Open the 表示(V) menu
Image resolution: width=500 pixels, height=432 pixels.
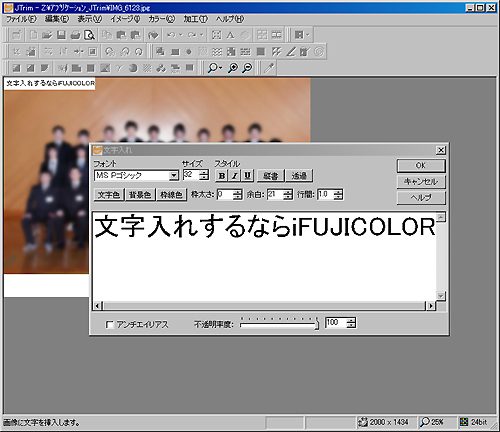click(x=90, y=19)
